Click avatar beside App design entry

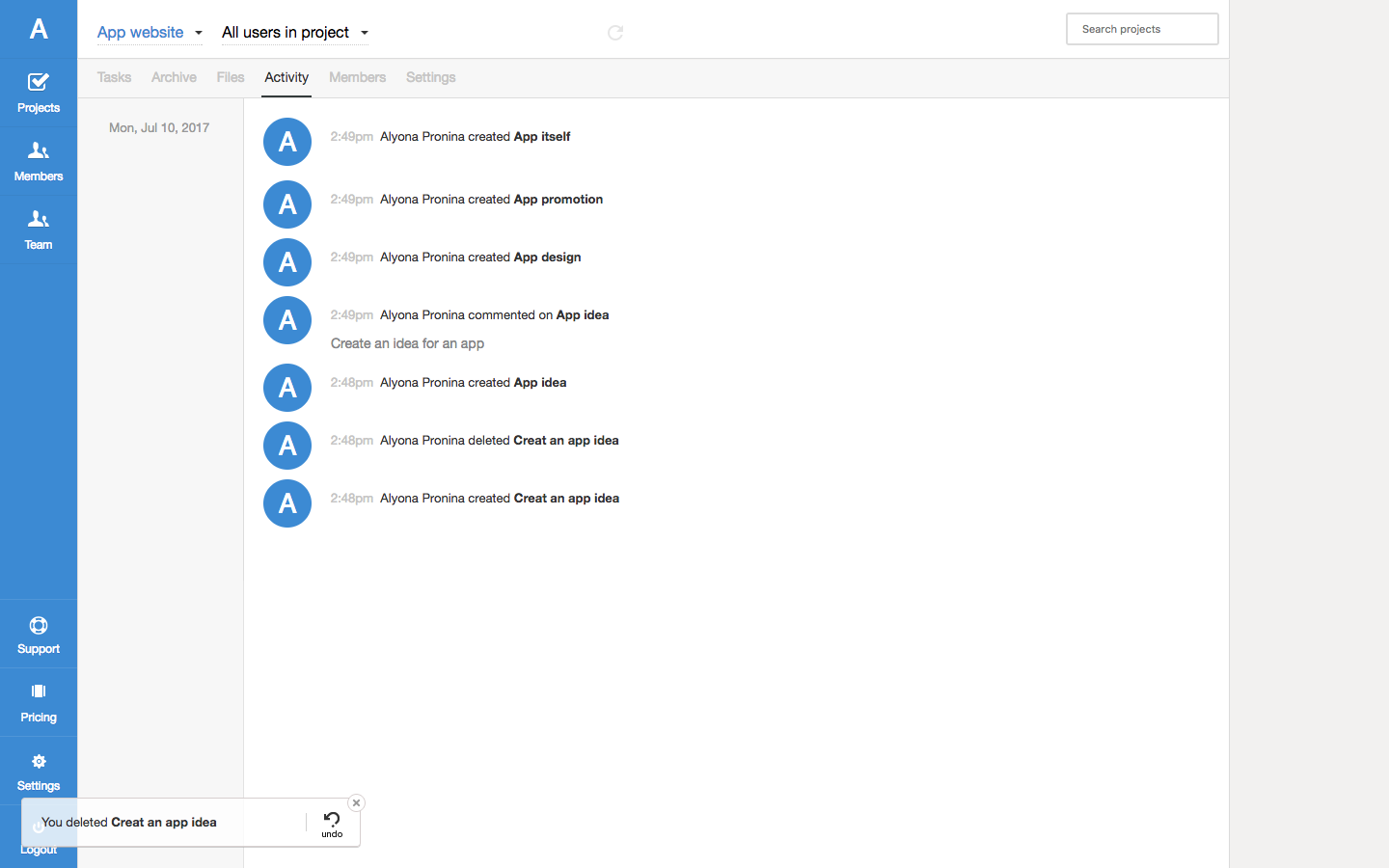[x=287, y=262]
